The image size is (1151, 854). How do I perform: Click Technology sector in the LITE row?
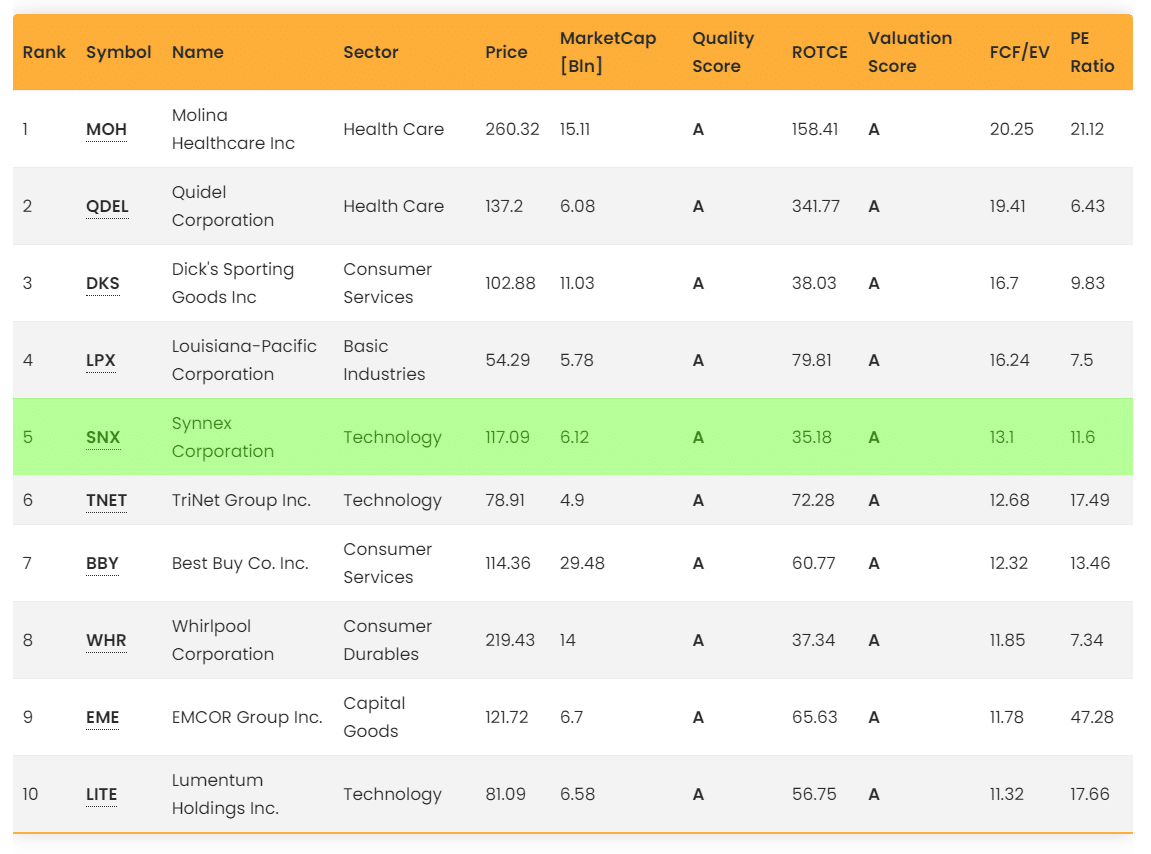[393, 795]
